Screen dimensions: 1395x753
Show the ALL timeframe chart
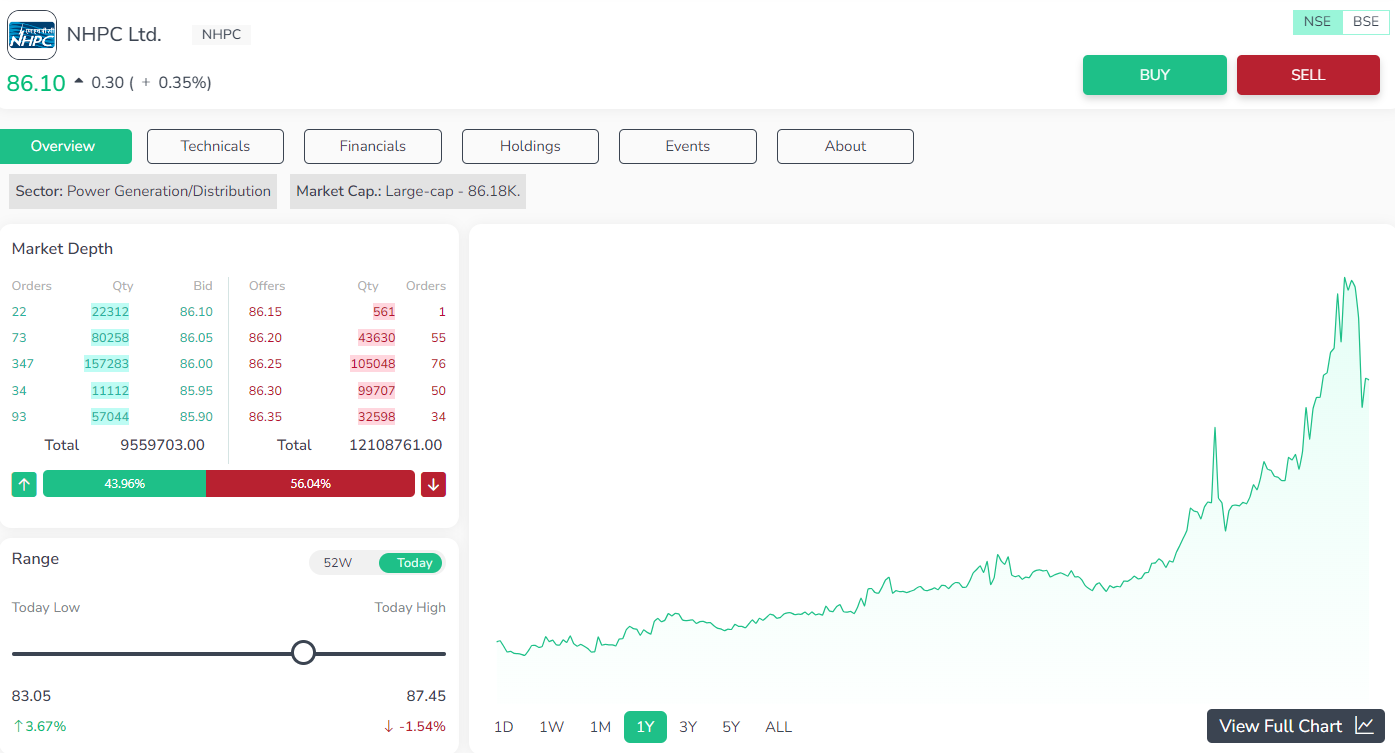[778, 727]
